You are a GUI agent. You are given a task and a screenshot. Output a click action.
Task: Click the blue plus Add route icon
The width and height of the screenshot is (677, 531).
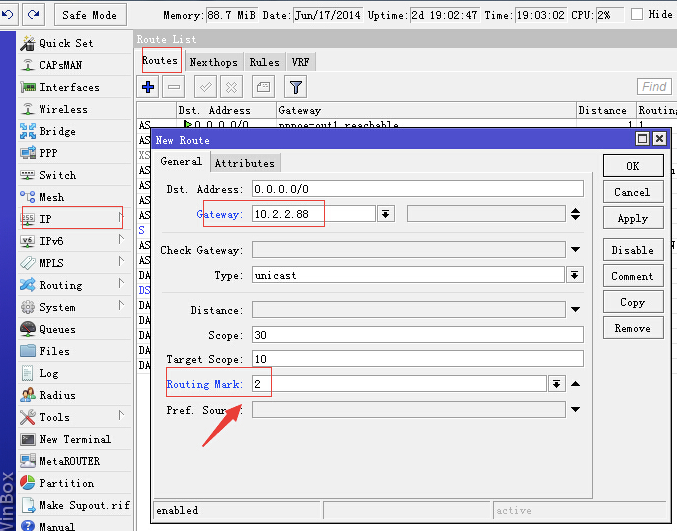(x=148, y=87)
